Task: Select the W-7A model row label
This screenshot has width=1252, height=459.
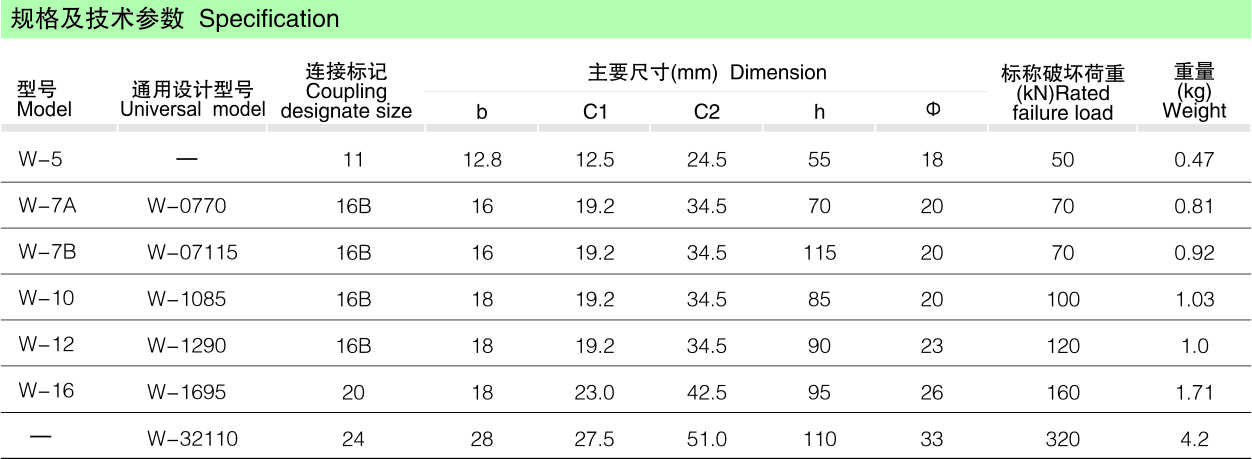Action: coord(47,206)
